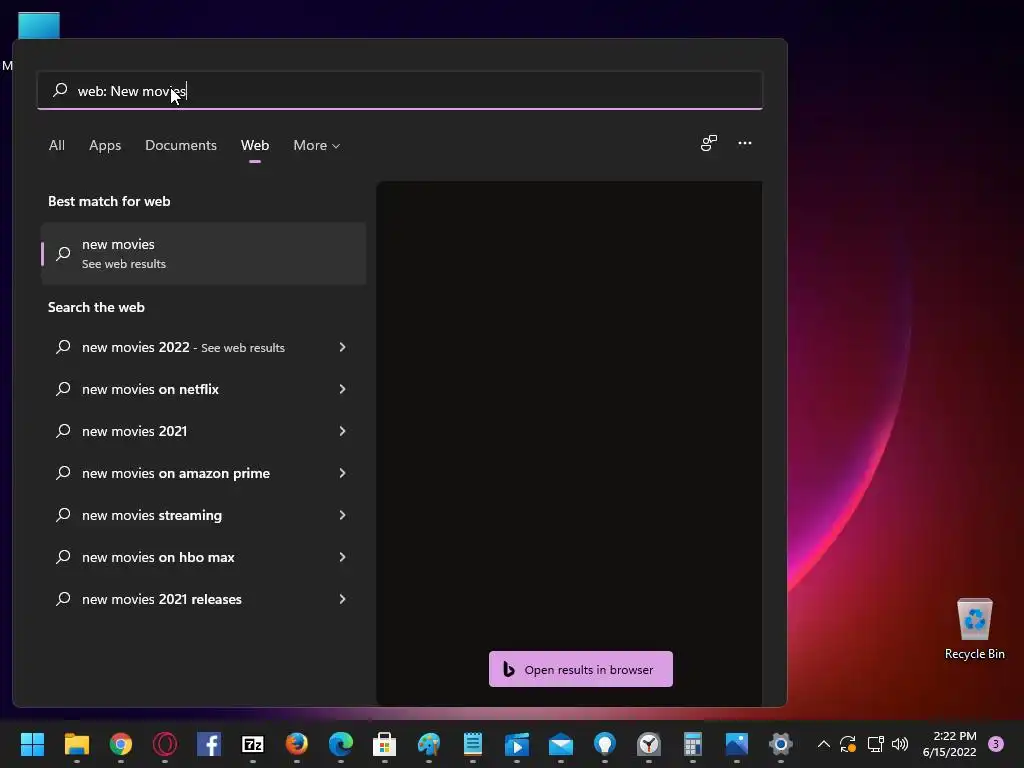Launch Microsoft Edge from taskbar
1024x768 pixels.
[x=341, y=744]
